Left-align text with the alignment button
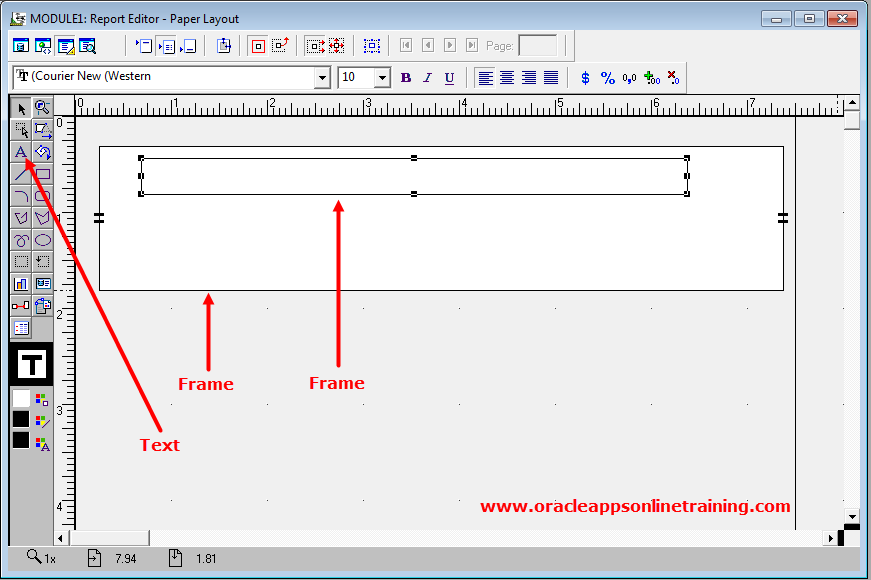This screenshot has height=580, width=871. click(485, 78)
